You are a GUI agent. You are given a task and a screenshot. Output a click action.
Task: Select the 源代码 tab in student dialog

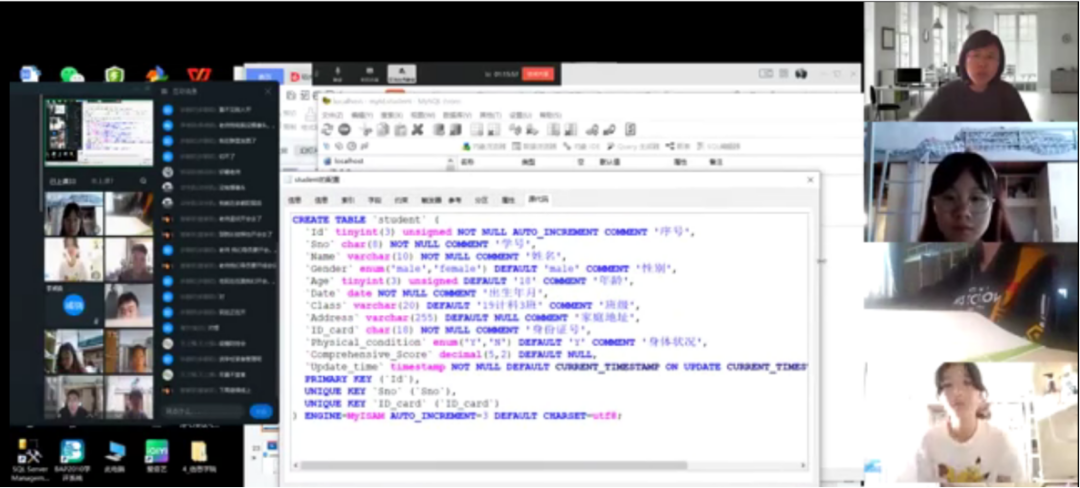click(x=539, y=200)
